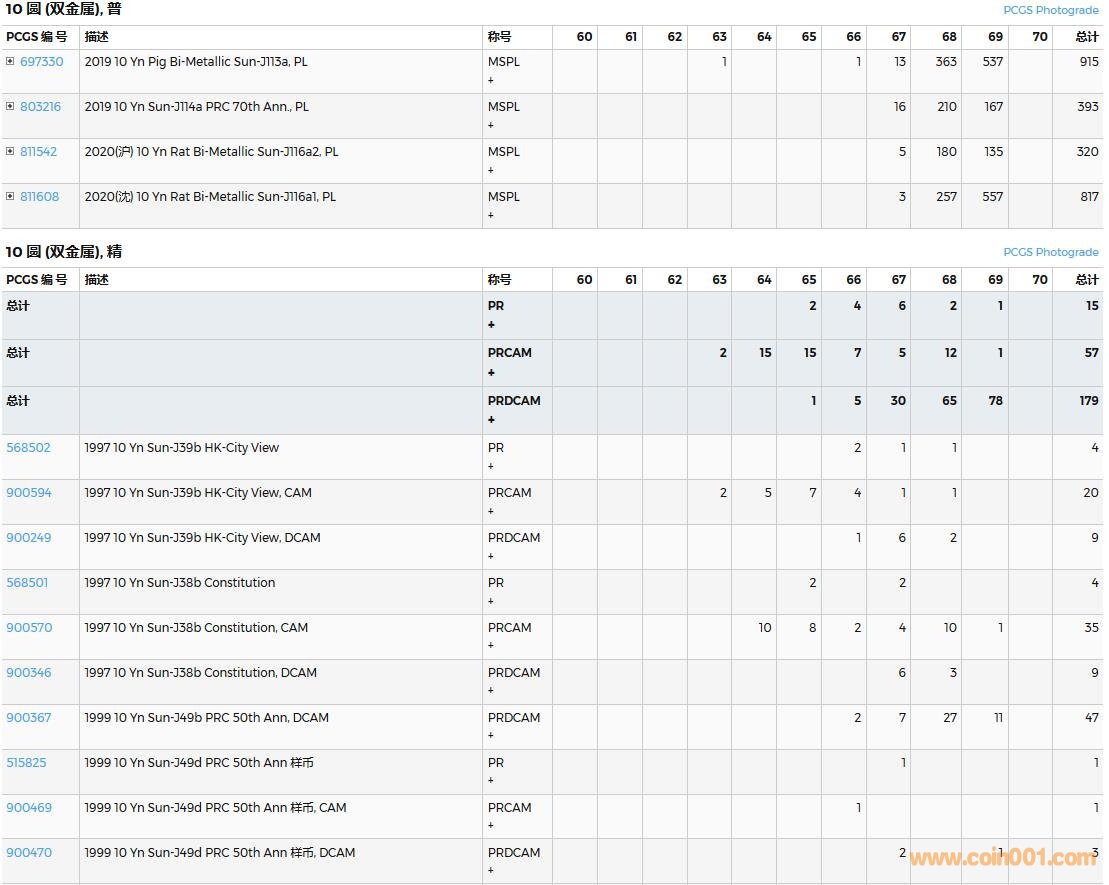The width and height of the screenshot is (1109, 885).
Task: Open the 811542 Rat Bi-Metallic coin link
Action: coord(38,152)
